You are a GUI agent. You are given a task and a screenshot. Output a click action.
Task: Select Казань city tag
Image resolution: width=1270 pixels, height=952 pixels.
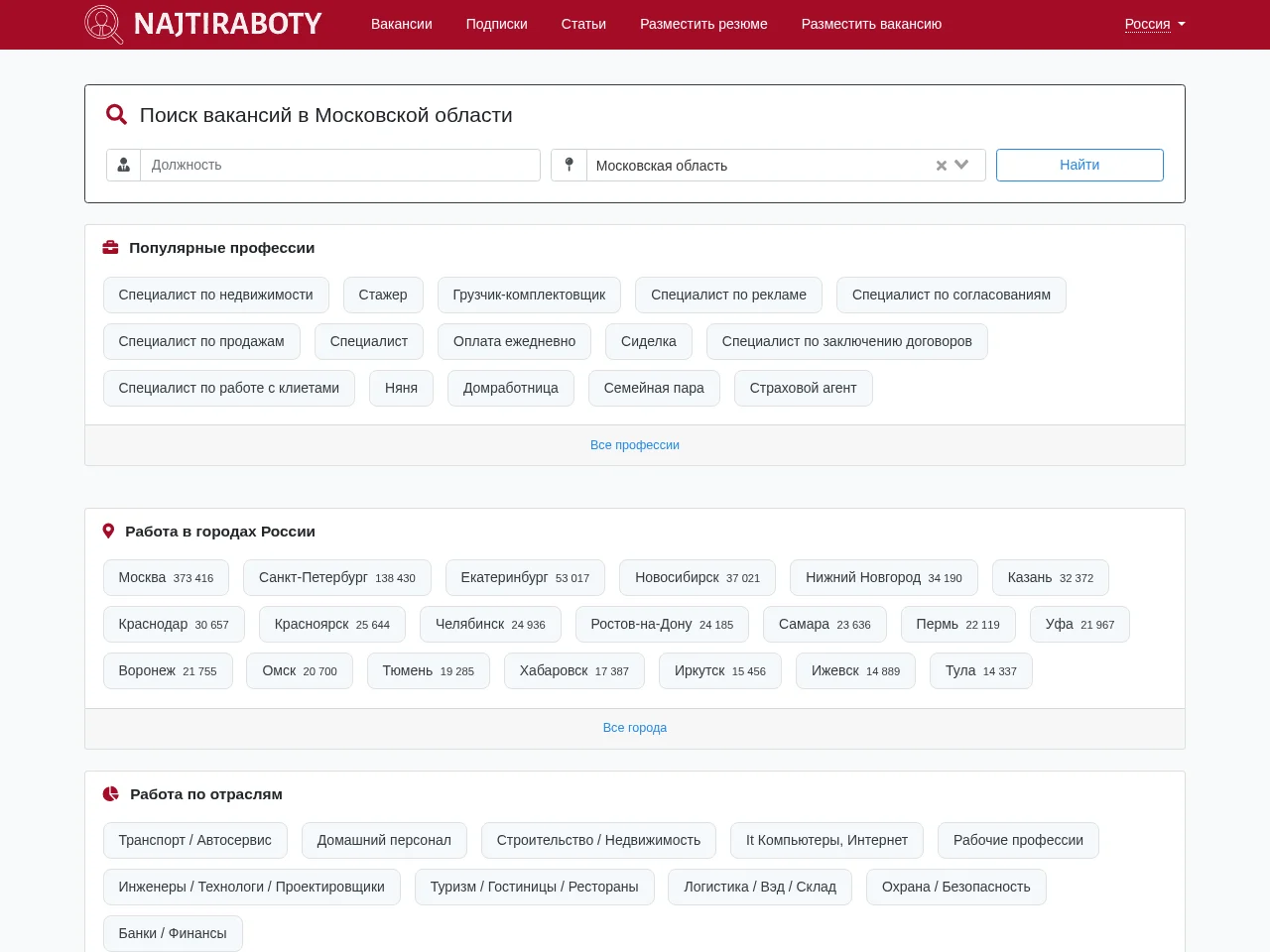coord(1051,578)
